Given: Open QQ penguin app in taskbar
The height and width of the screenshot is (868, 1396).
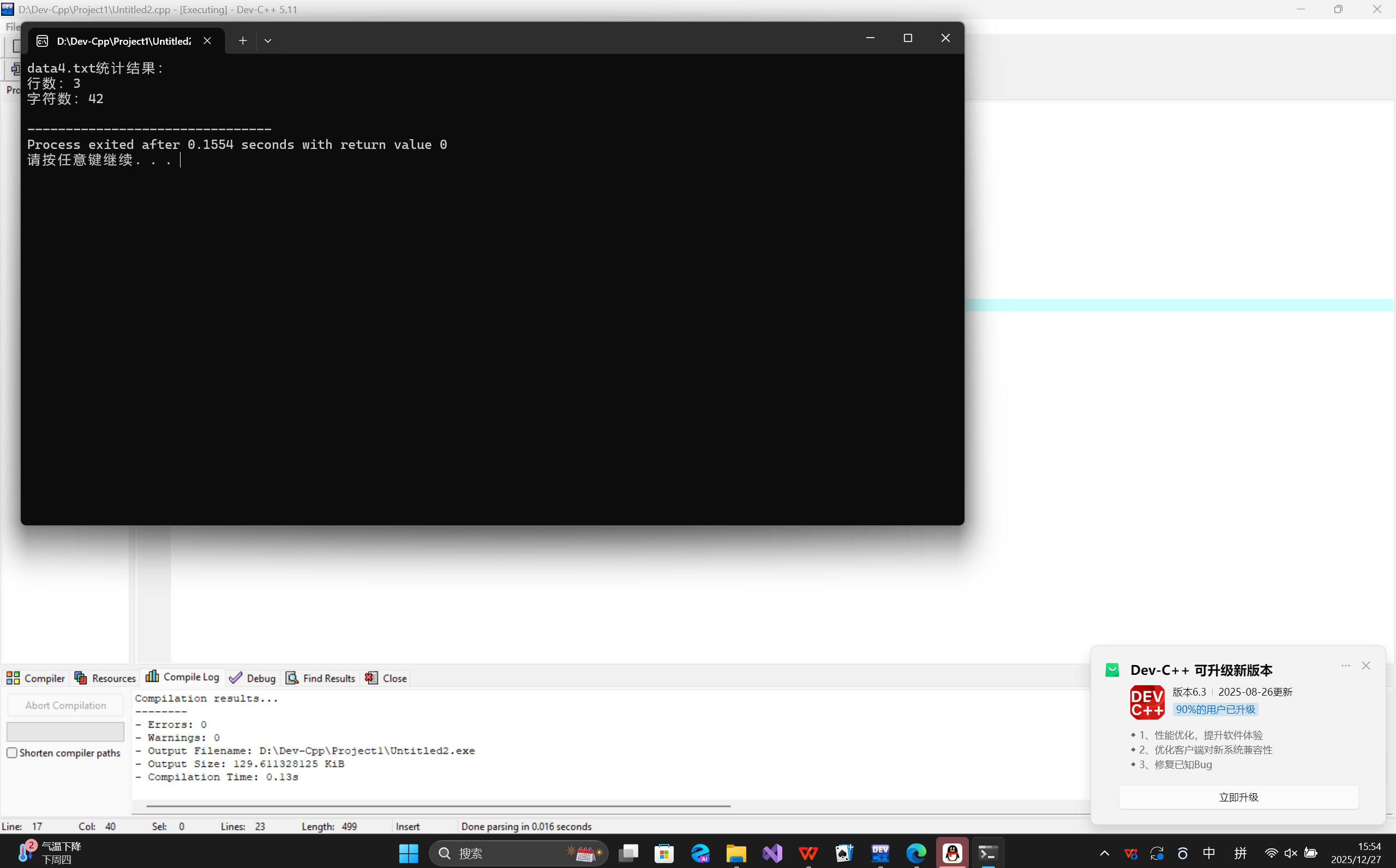Looking at the screenshot, I should (952, 853).
